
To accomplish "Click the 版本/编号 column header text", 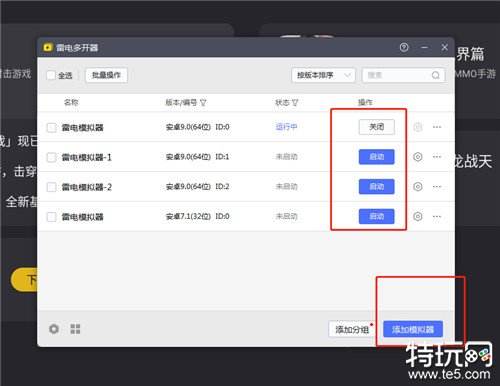I will click(x=181, y=102).
